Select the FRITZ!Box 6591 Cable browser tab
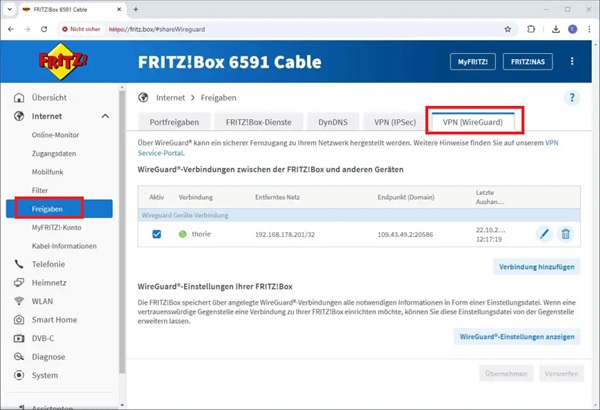 click(x=72, y=10)
